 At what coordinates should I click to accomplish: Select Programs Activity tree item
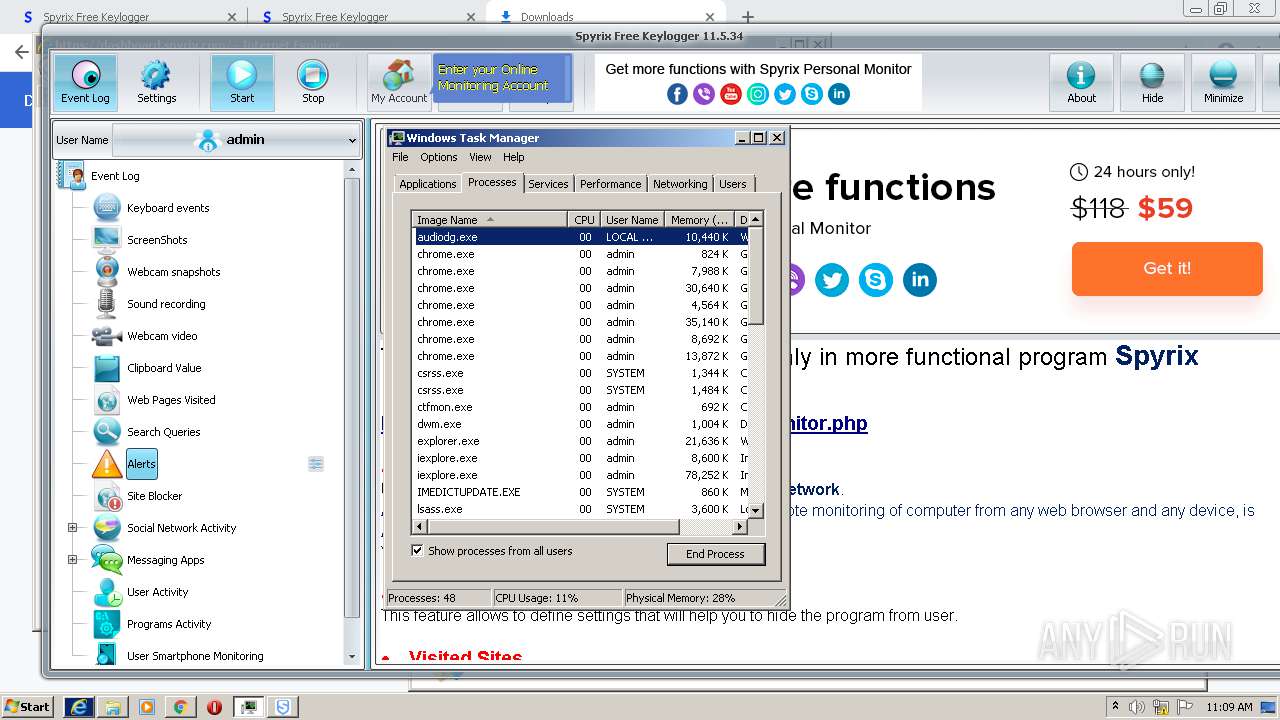tap(169, 624)
